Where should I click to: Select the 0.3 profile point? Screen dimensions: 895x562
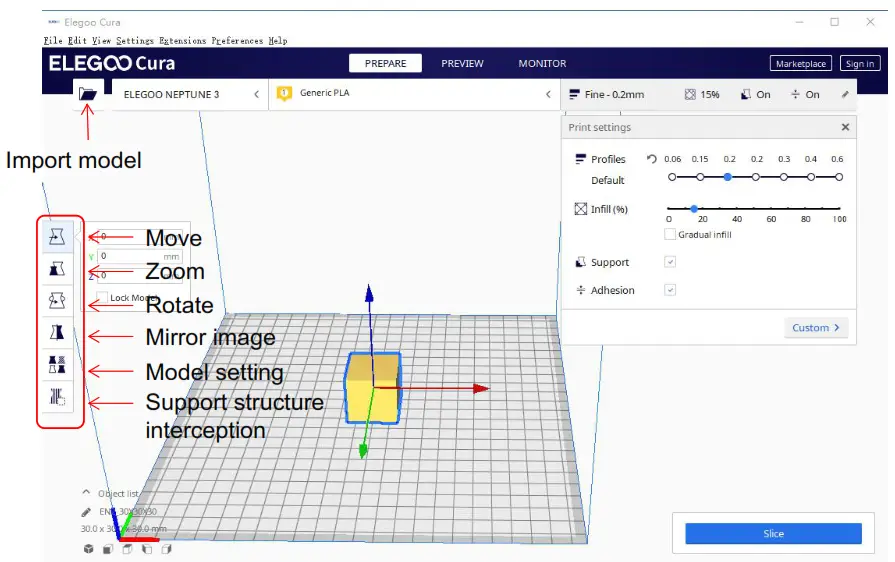pyautogui.click(x=784, y=177)
